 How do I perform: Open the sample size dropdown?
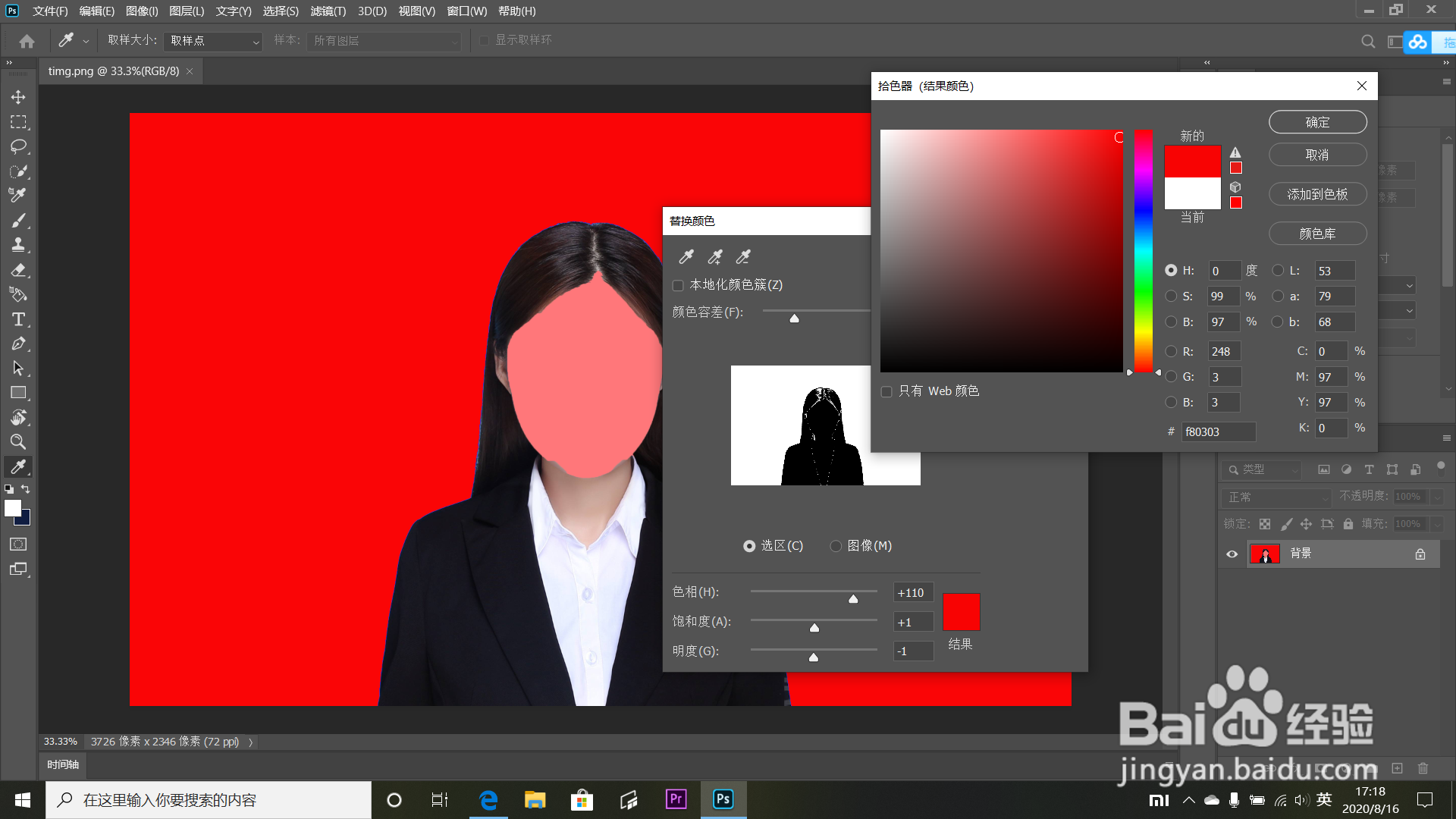coord(213,41)
